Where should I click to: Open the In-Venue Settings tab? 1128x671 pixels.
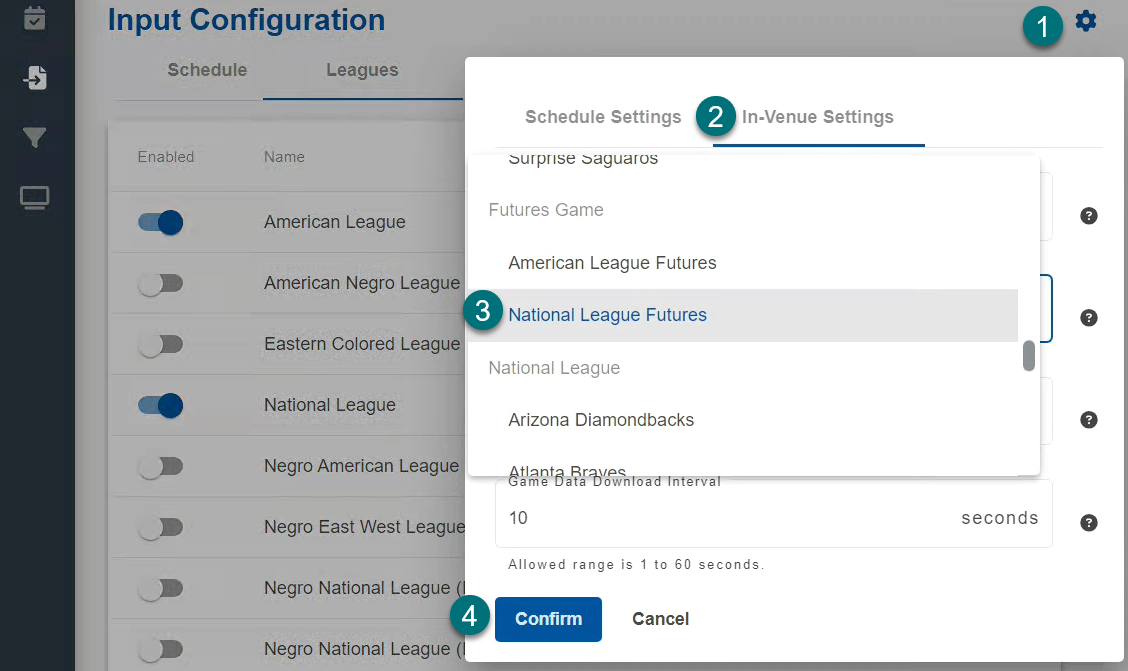(x=818, y=117)
